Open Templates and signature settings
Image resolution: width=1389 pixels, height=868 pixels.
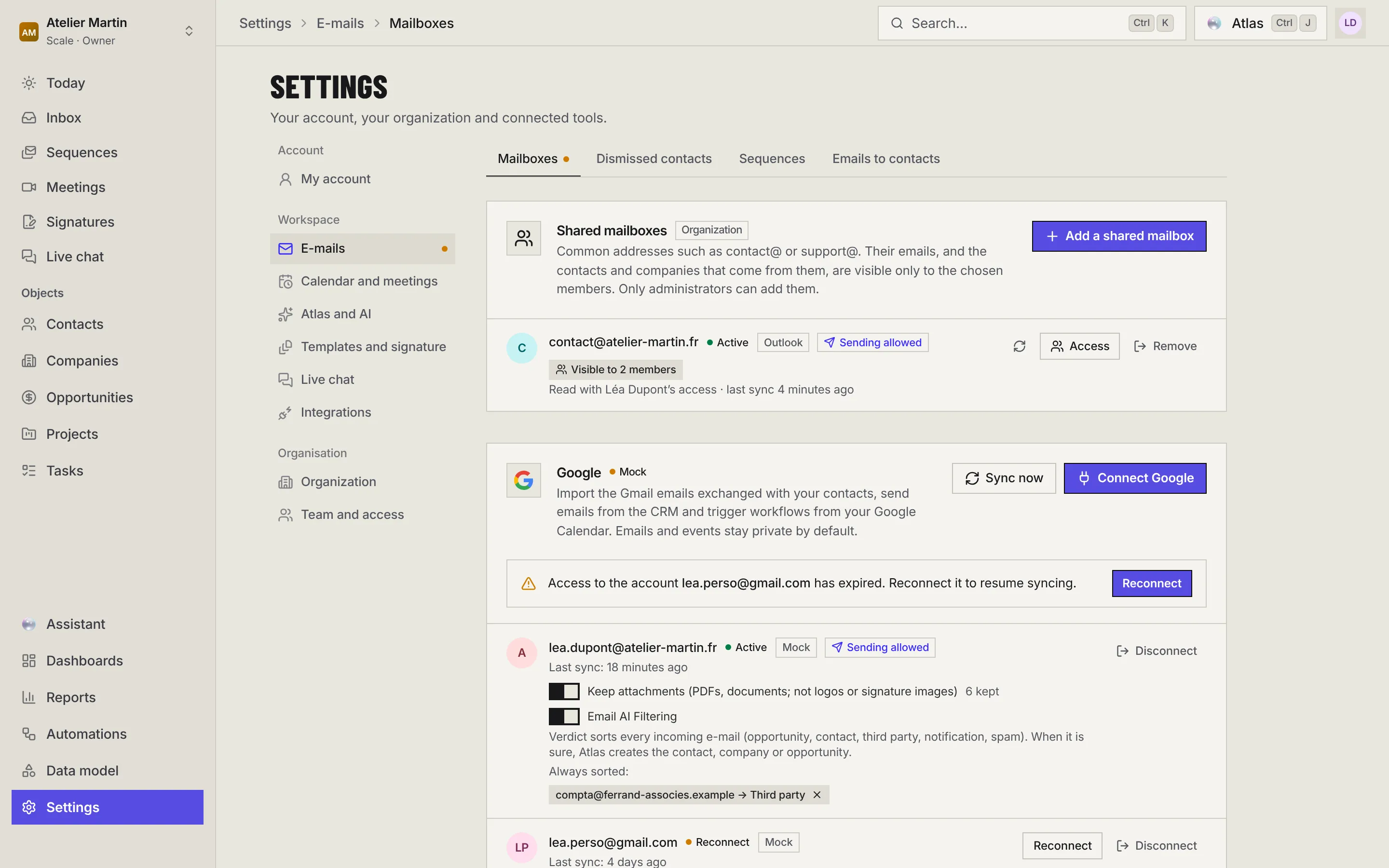(362, 347)
